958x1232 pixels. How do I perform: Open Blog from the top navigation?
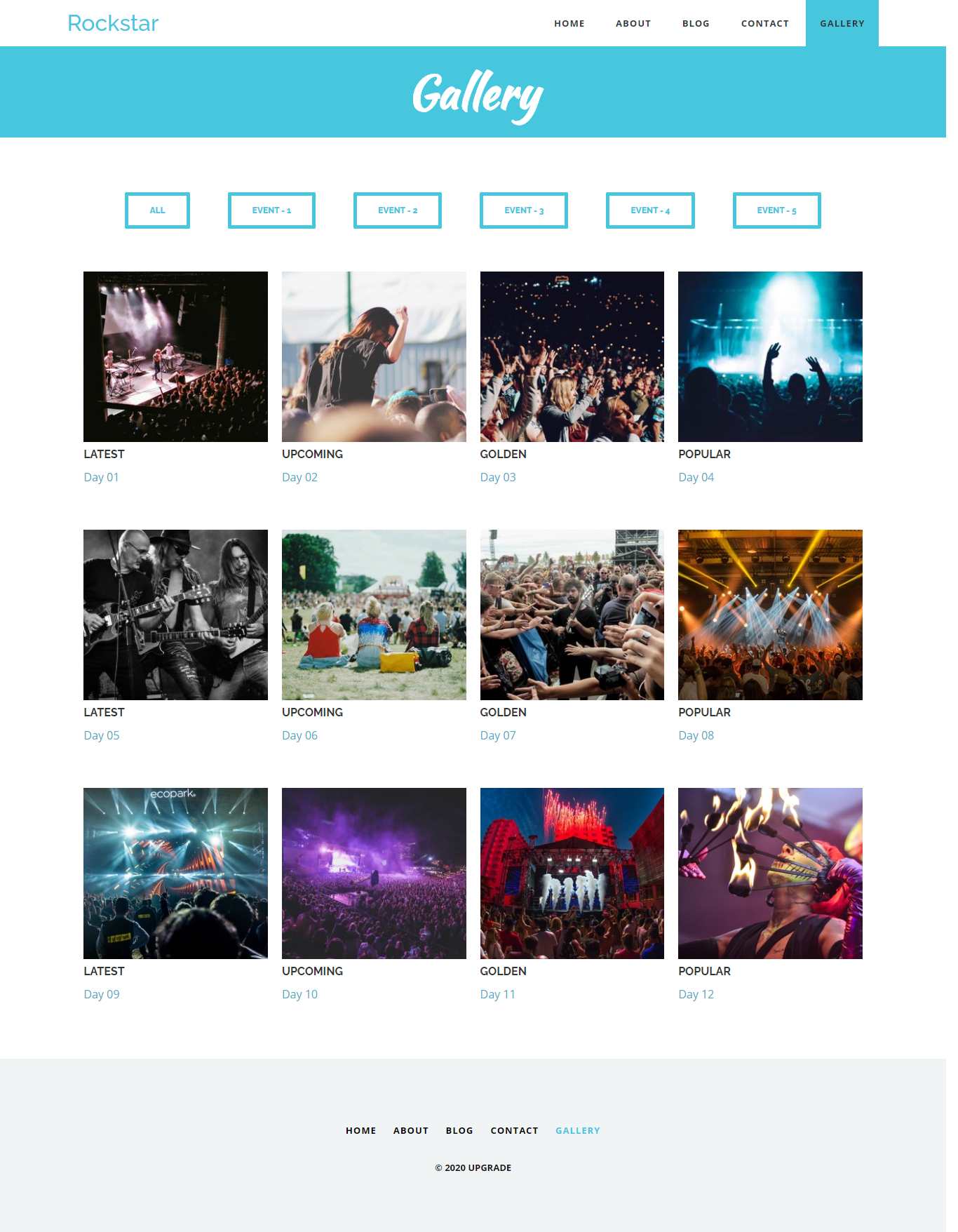(x=696, y=23)
